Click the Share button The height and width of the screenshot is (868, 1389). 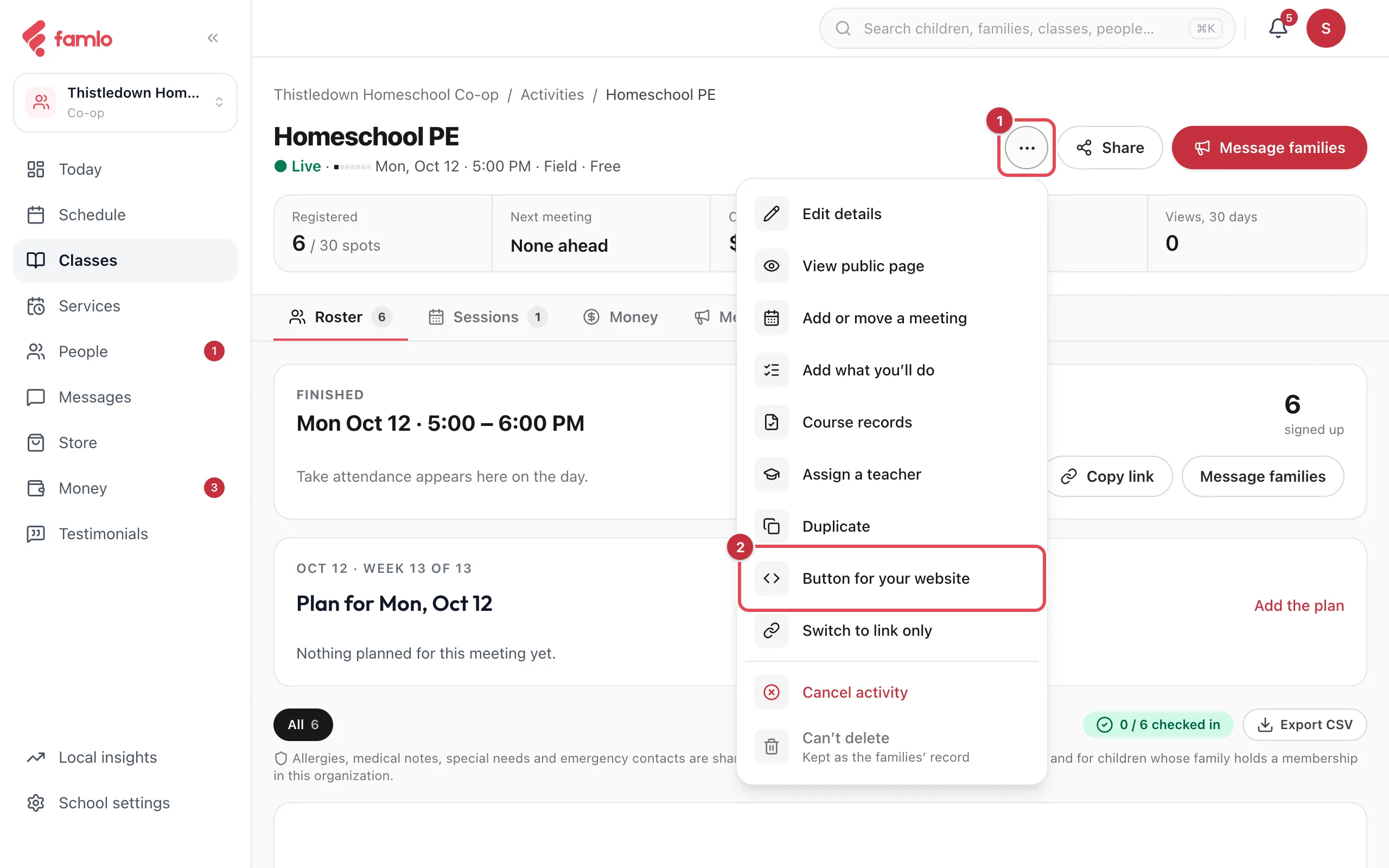pos(1110,148)
